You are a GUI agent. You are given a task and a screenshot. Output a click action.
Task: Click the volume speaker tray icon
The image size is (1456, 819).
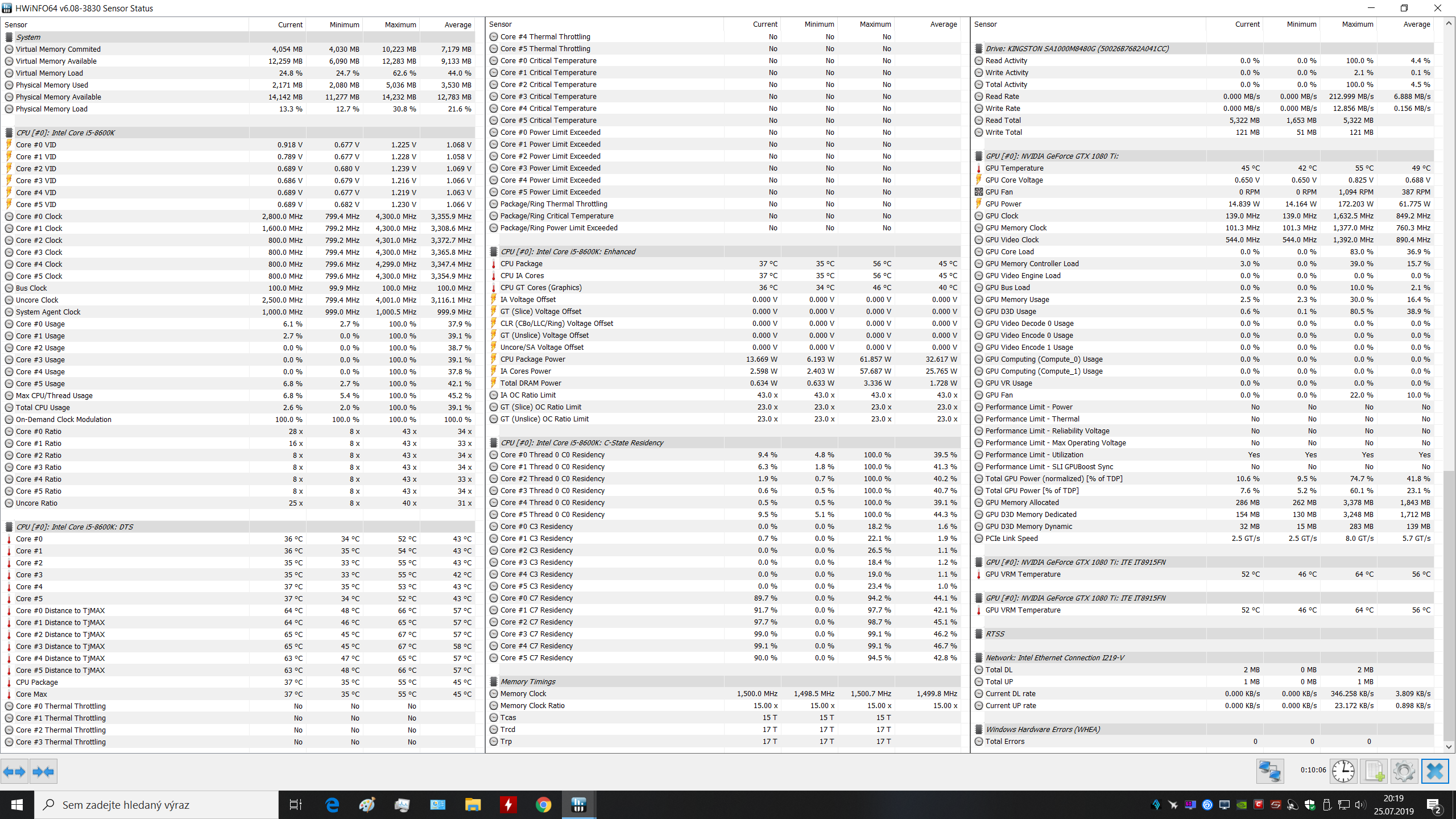click(1360, 805)
